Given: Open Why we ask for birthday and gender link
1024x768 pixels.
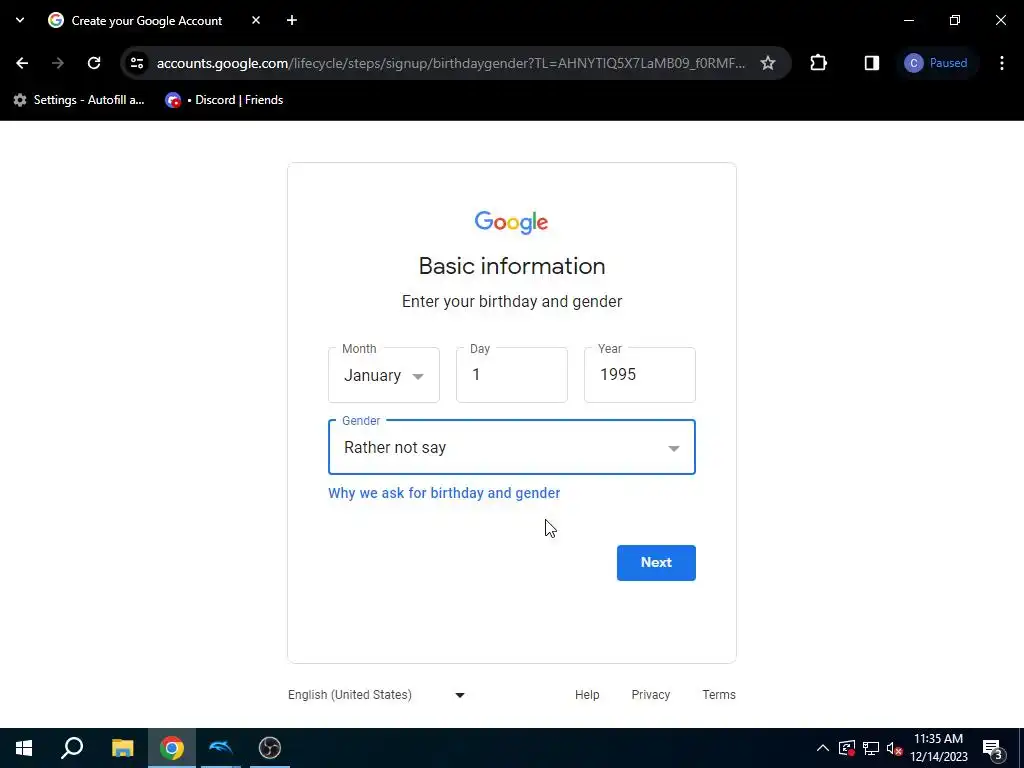Looking at the screenshot, I should point(444,493).
